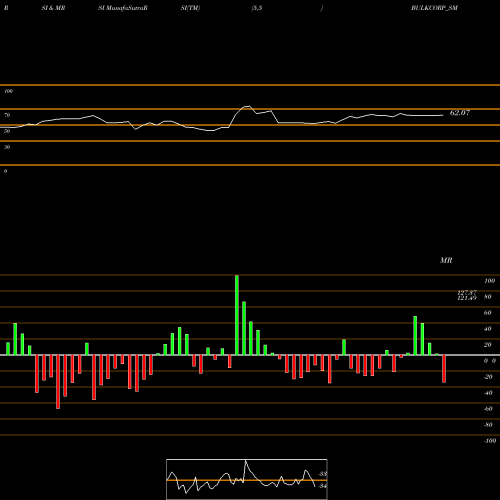Select the 121.49 value on MR chart
The width and height of the screenshot is (500, 500).
[467, 298]
